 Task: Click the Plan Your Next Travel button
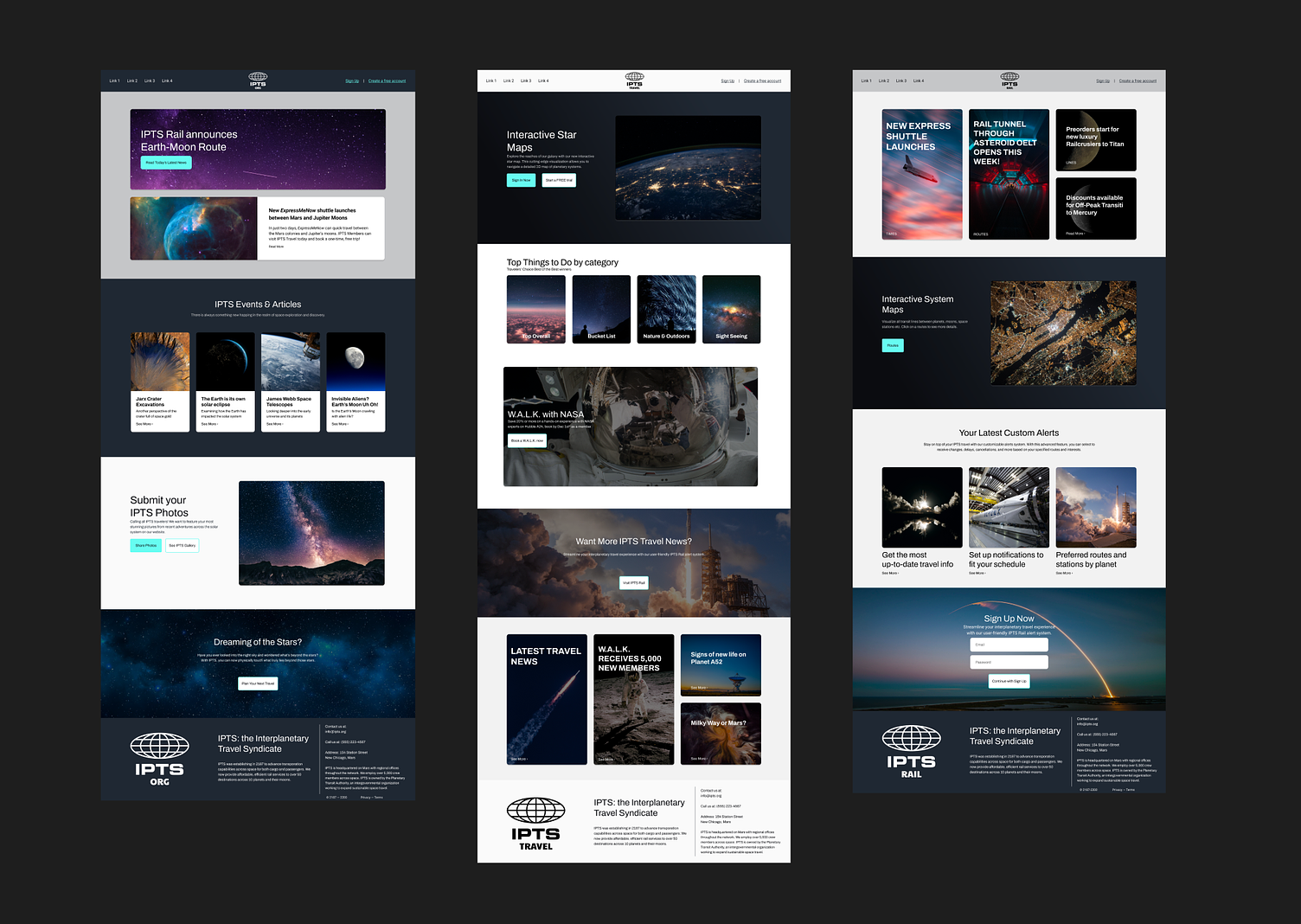click(x=258, y=683)
